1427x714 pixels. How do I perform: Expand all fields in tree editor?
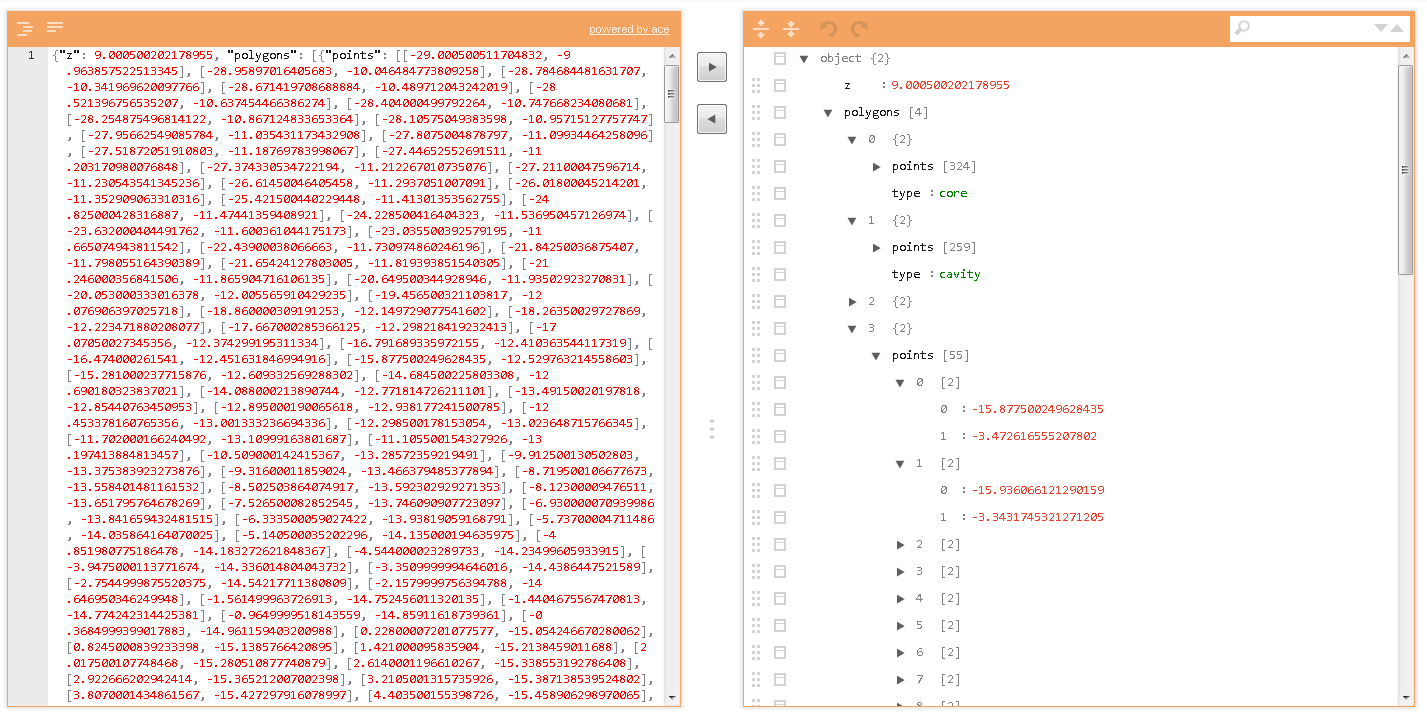click(761, 28)
